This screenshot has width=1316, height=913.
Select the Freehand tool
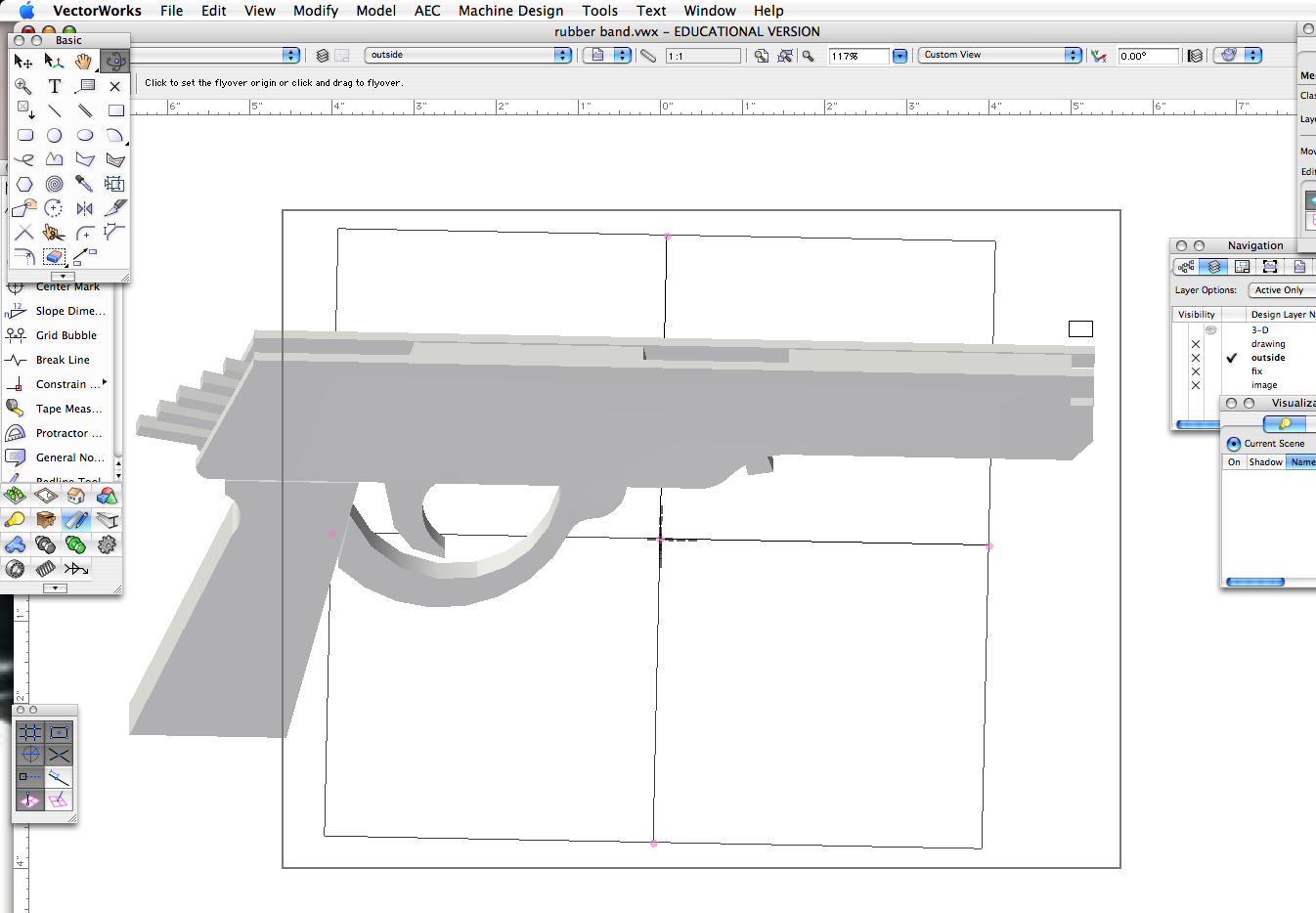(x=24, y=159)
